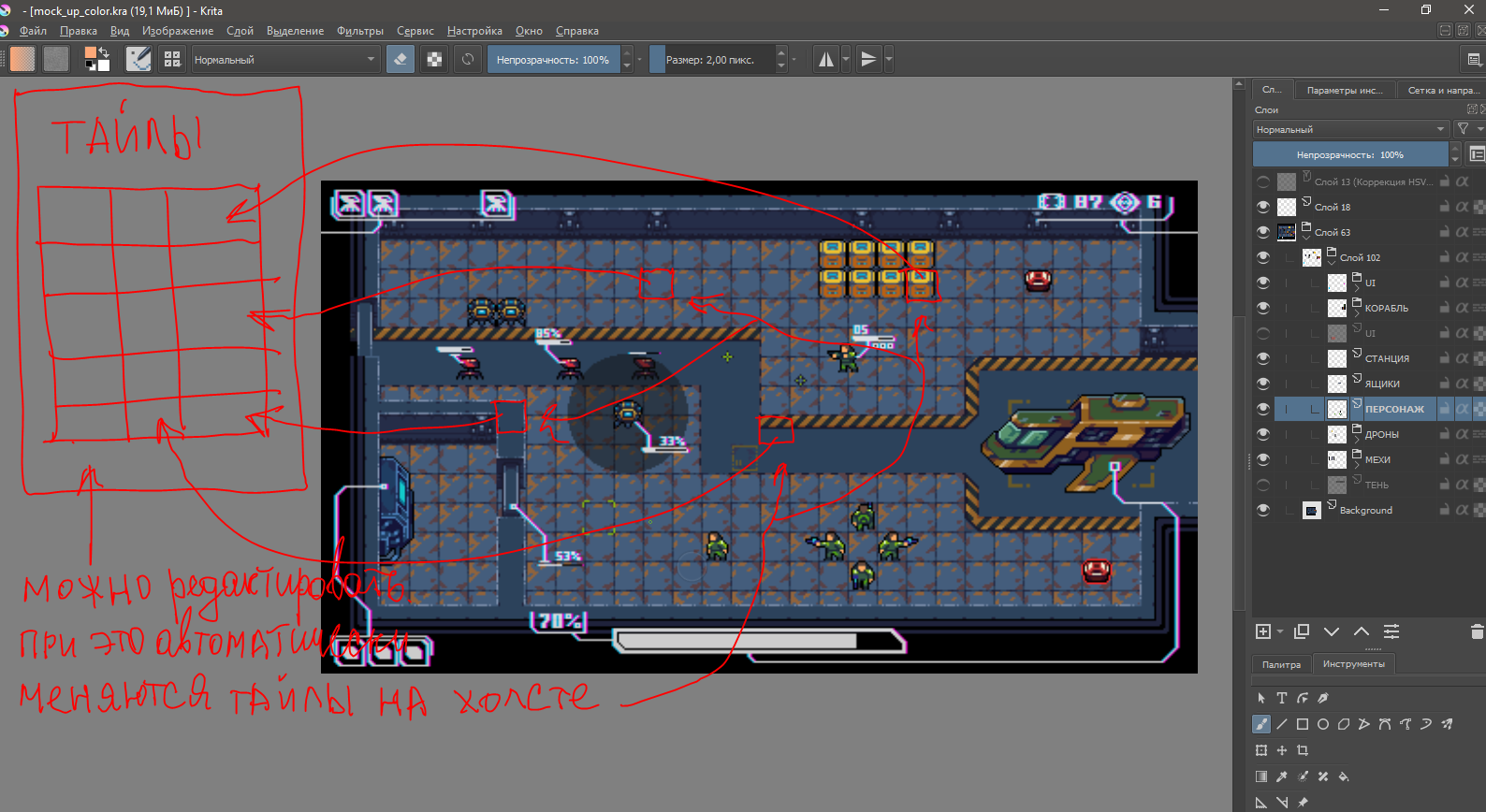Screen dimensions: 1486x812
Task: Select the Move layer tool
Action: [1282, 750]
